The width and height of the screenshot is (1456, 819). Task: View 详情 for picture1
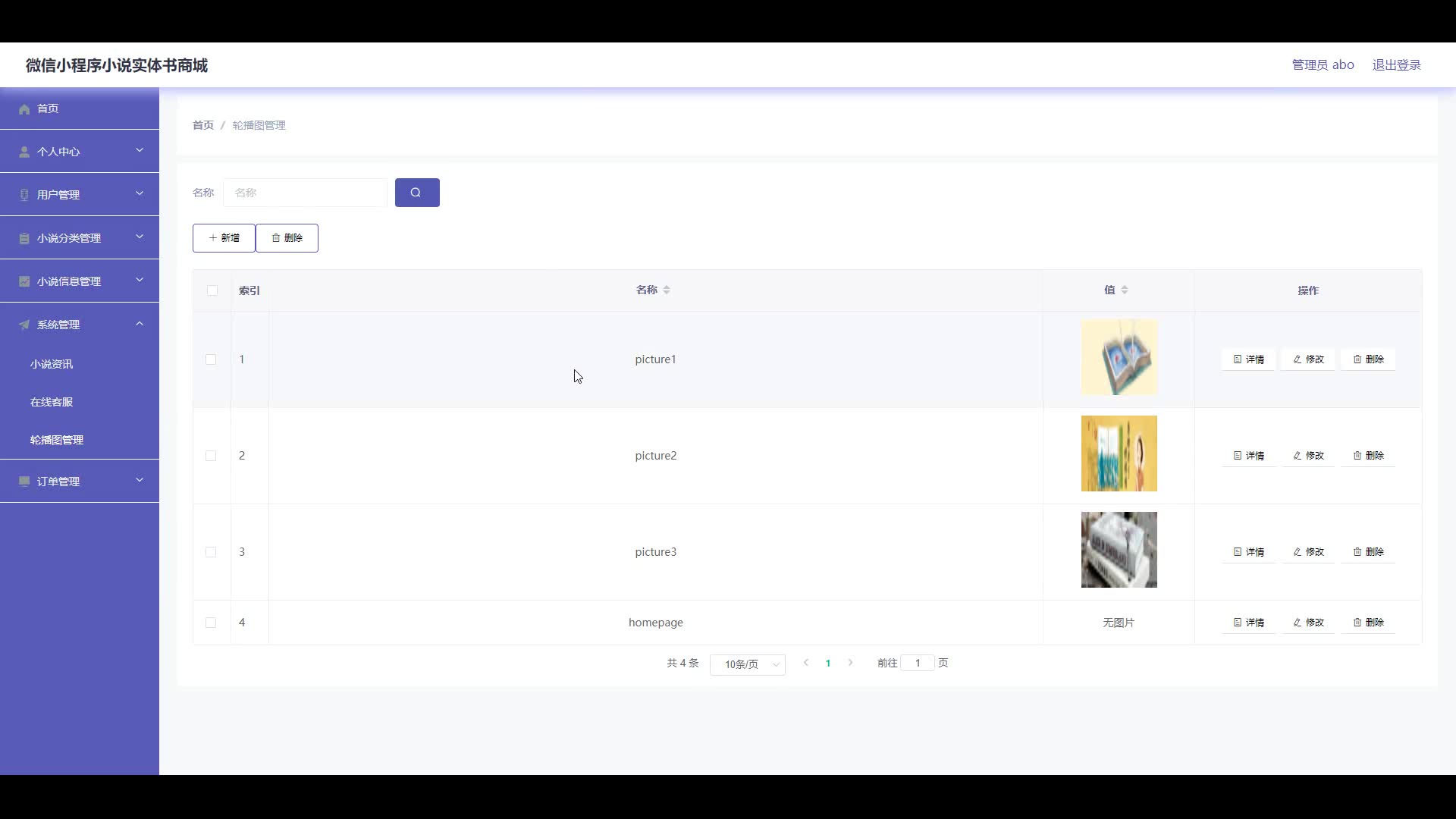tap(1248, 359)
